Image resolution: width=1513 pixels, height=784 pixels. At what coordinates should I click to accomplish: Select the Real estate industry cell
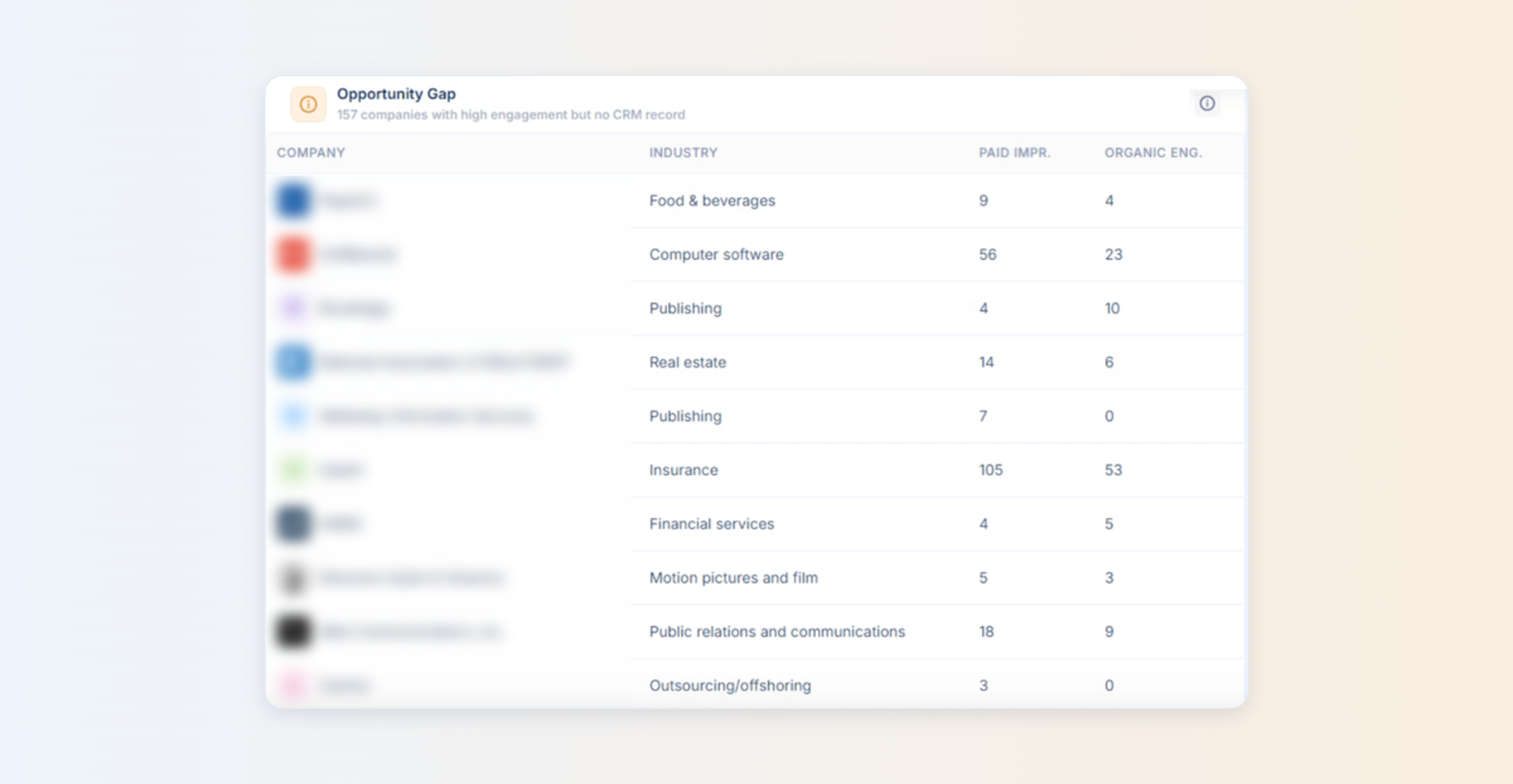687,362
